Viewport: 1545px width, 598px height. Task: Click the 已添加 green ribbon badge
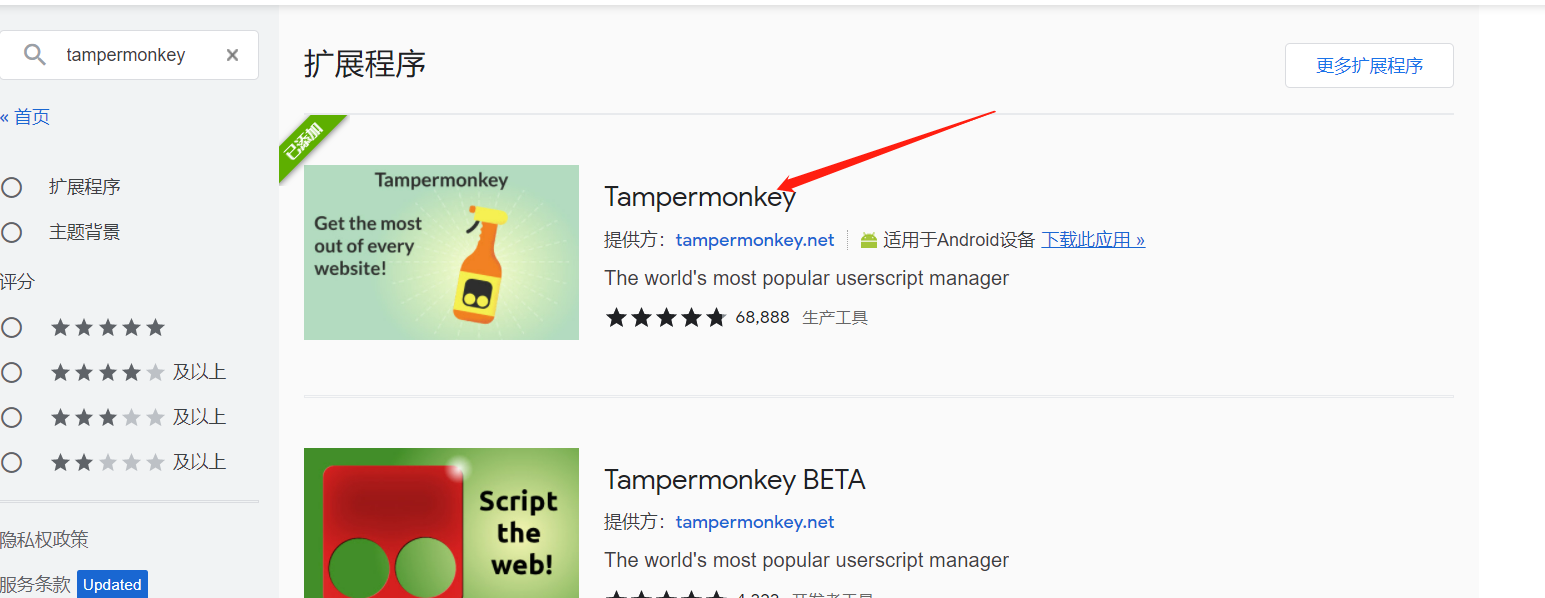coord(306,143)
